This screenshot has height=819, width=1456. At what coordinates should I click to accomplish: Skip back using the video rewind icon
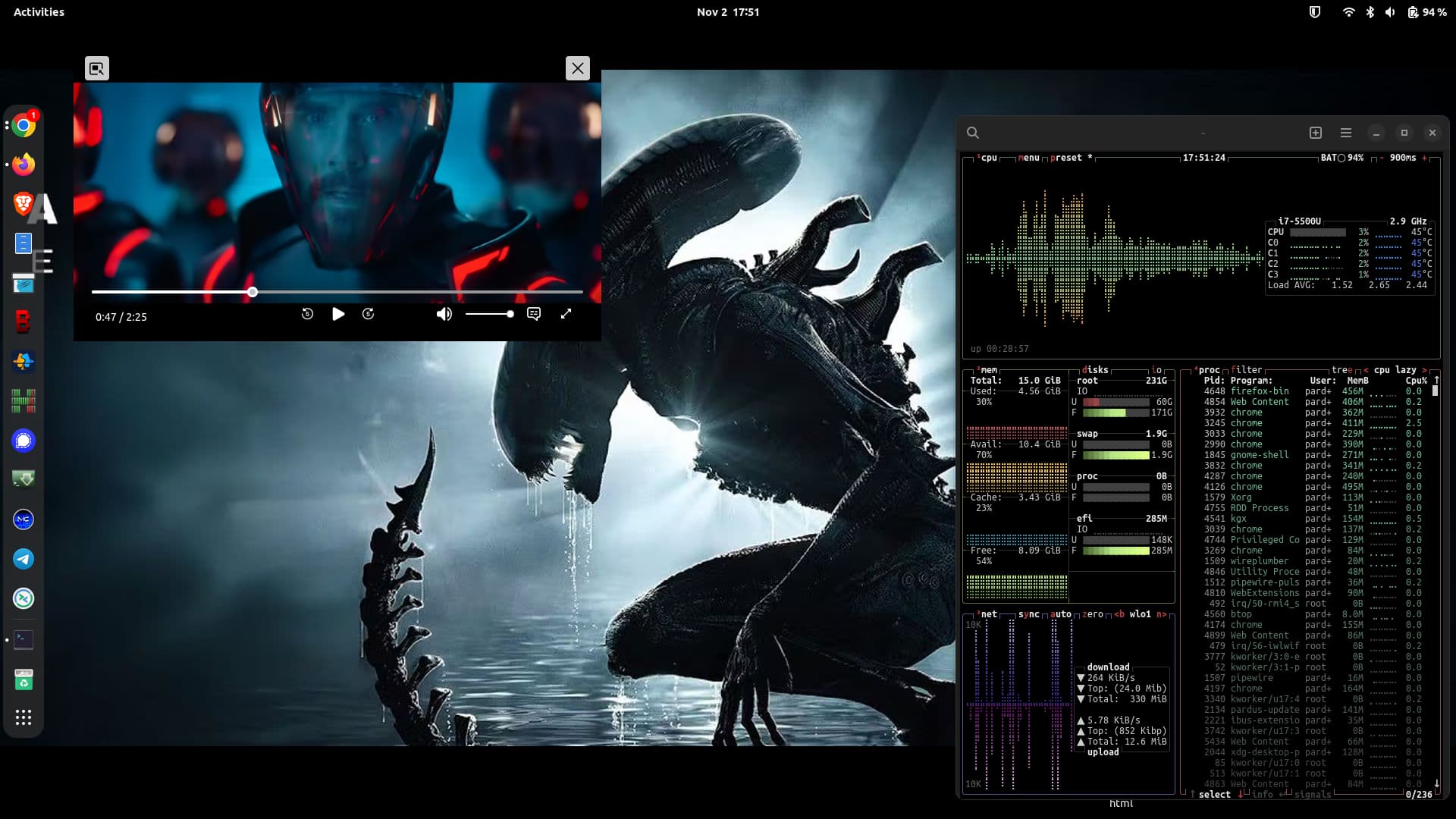coord(307,314)
